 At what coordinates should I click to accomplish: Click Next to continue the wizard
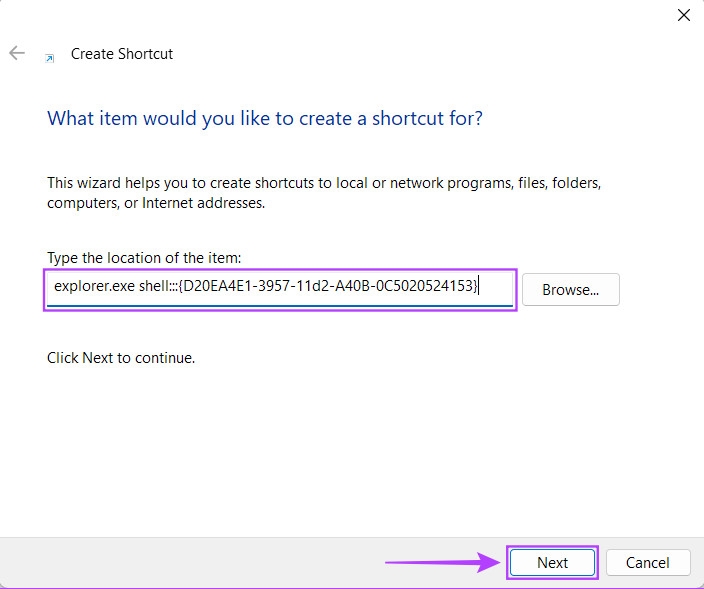(x=552, y=562)
